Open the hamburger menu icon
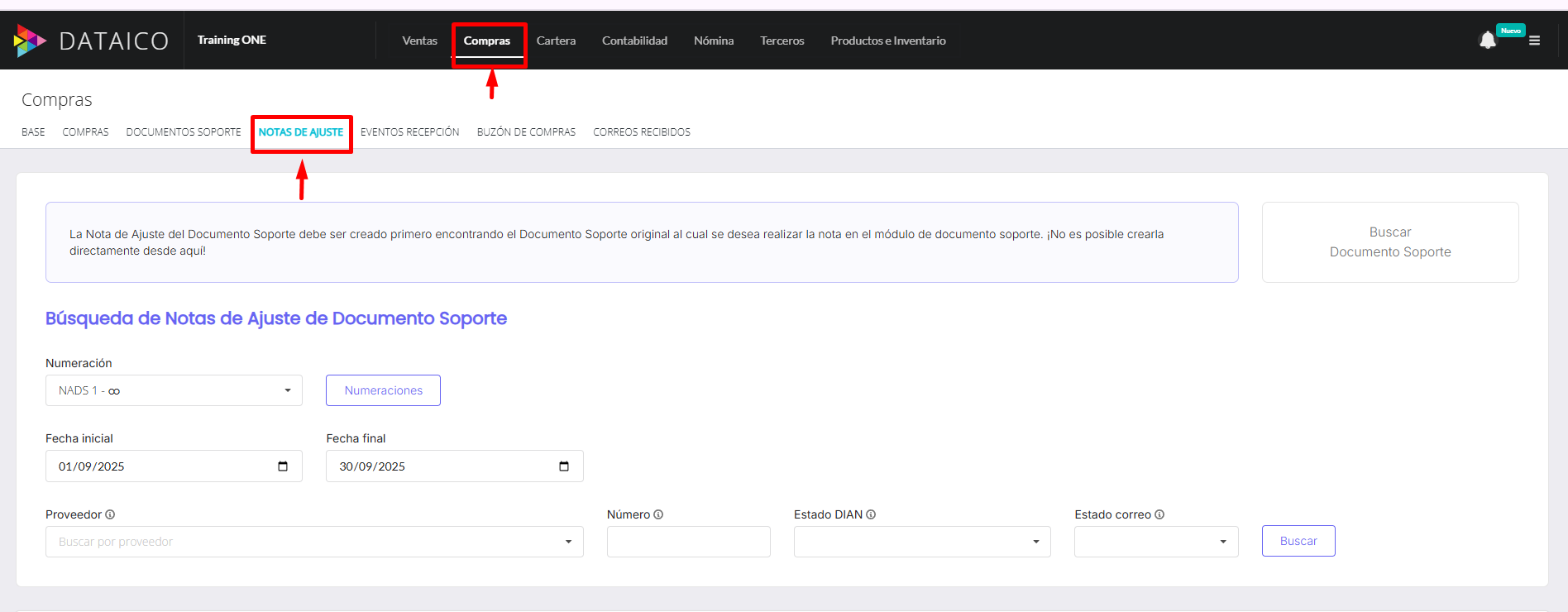 (x=1534, y=41)
